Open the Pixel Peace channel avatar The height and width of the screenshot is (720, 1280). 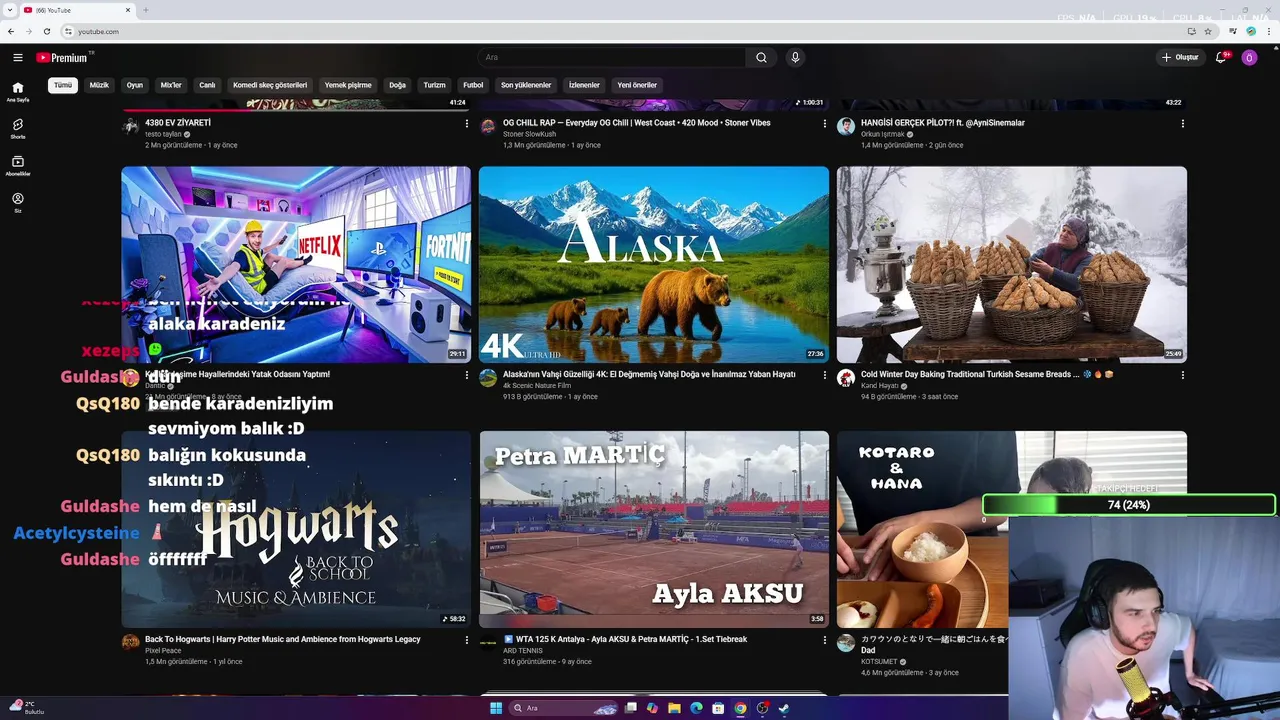[130, 642]
